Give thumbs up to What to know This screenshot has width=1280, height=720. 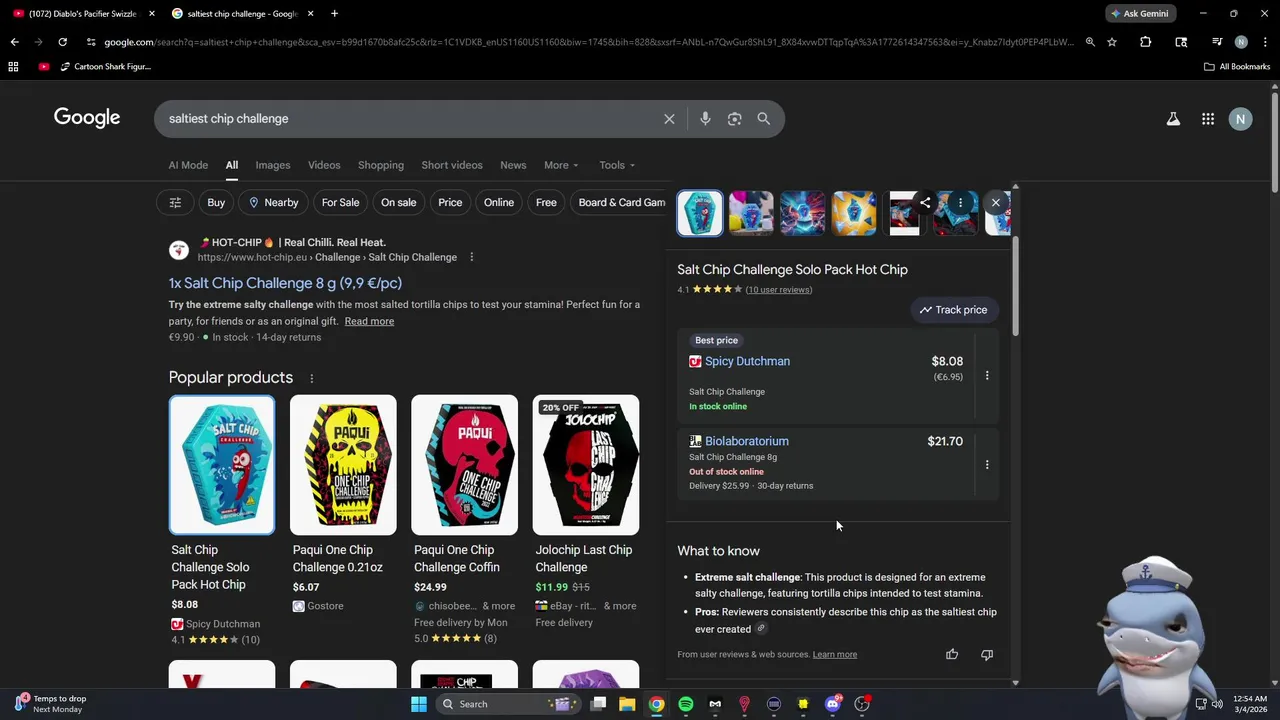[952, 655]
